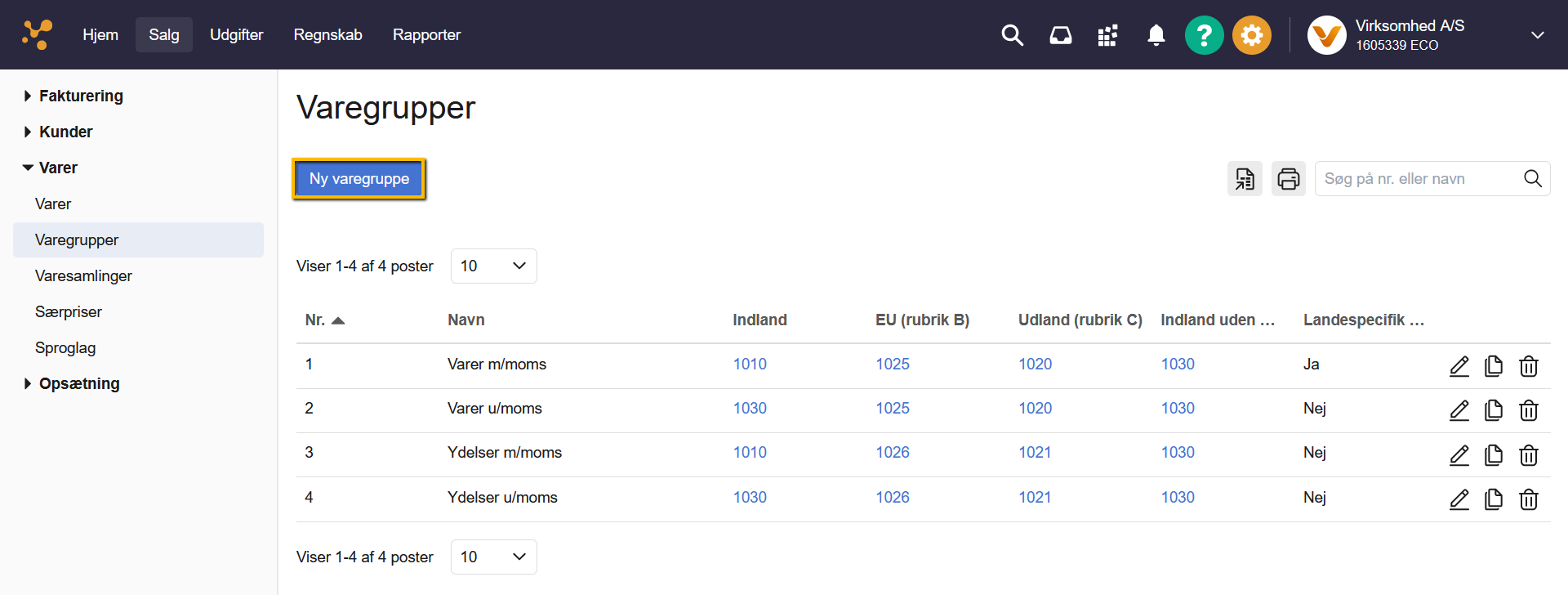Open the orange settings gear
This screenshot has width=1568, height=595.
(x=1251, y=35)
